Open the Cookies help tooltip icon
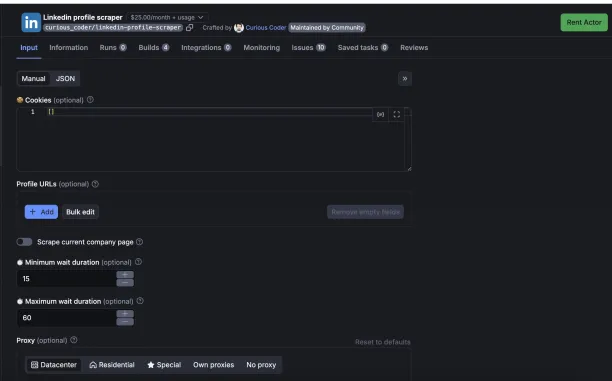 click(90, 100)
